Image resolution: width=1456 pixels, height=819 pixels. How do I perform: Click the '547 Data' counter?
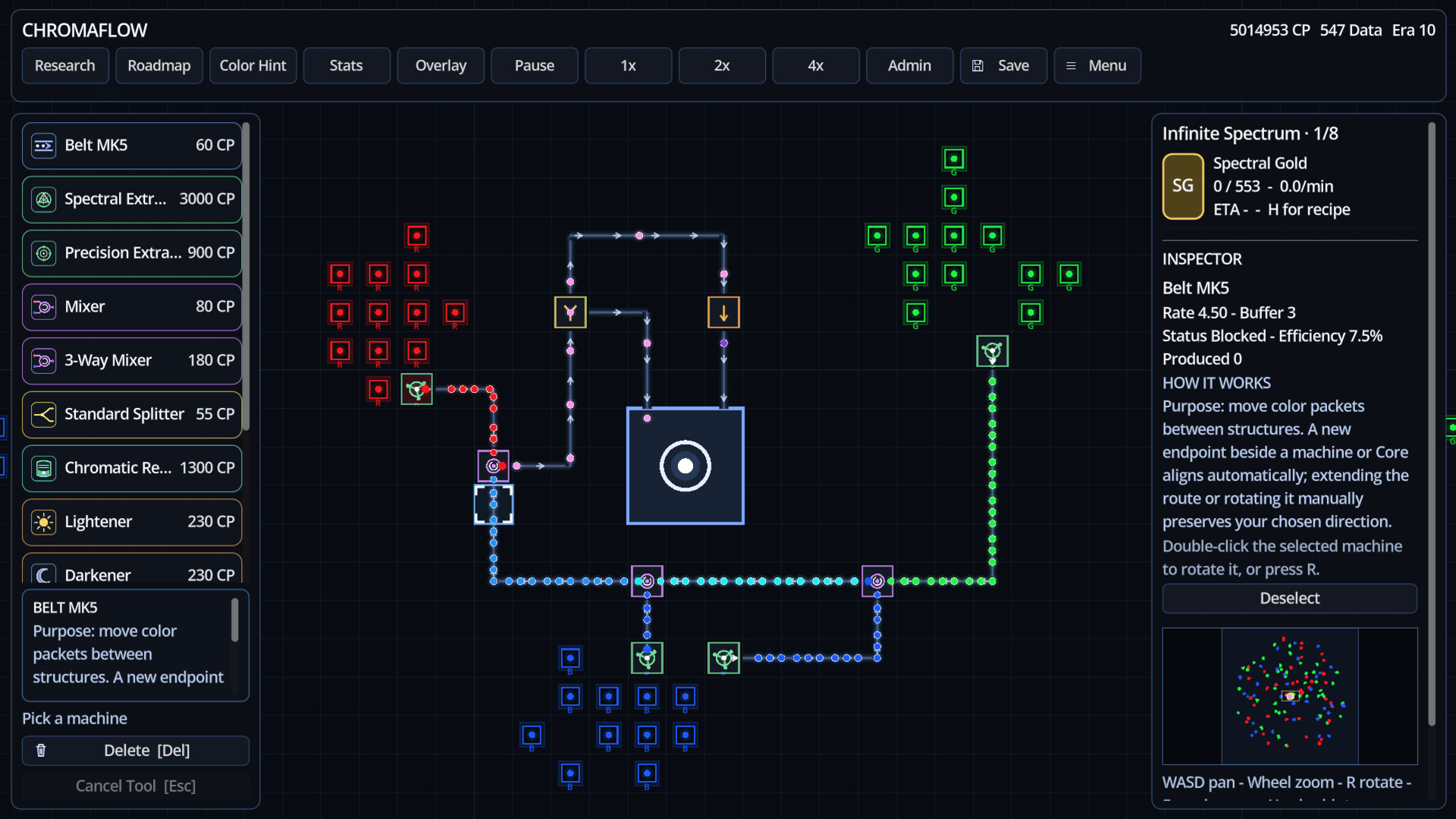click(x=1351, y=30)
